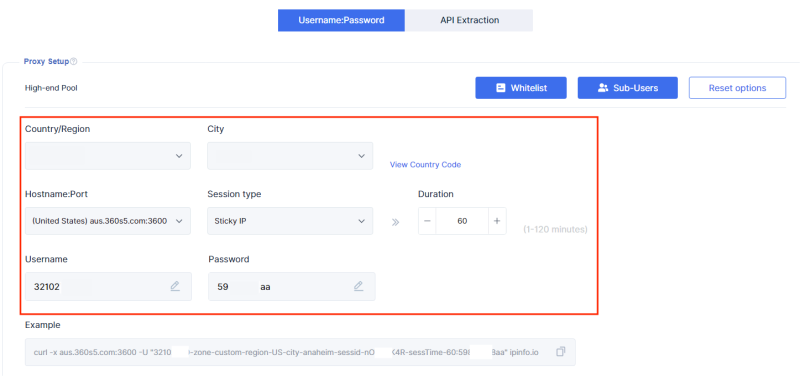Click the double-arrow icon beside Session type
The height and width of the screenshot is (376, 800).
[x=395, y=222]
